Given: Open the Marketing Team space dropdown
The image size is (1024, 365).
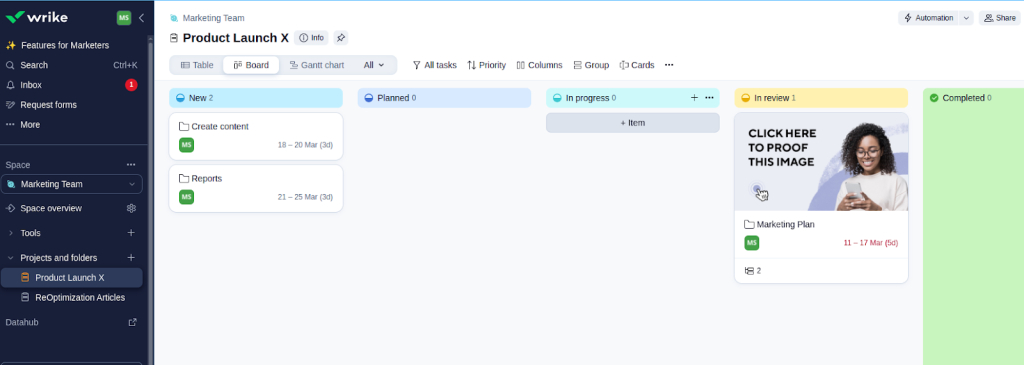Looking at the screenshot, I should [72, 184].
